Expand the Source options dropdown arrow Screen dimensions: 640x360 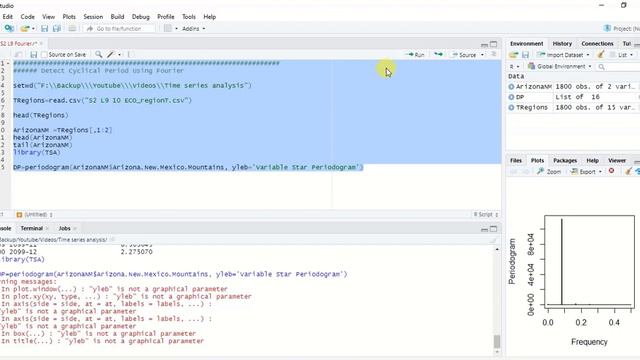coord(482,54)
